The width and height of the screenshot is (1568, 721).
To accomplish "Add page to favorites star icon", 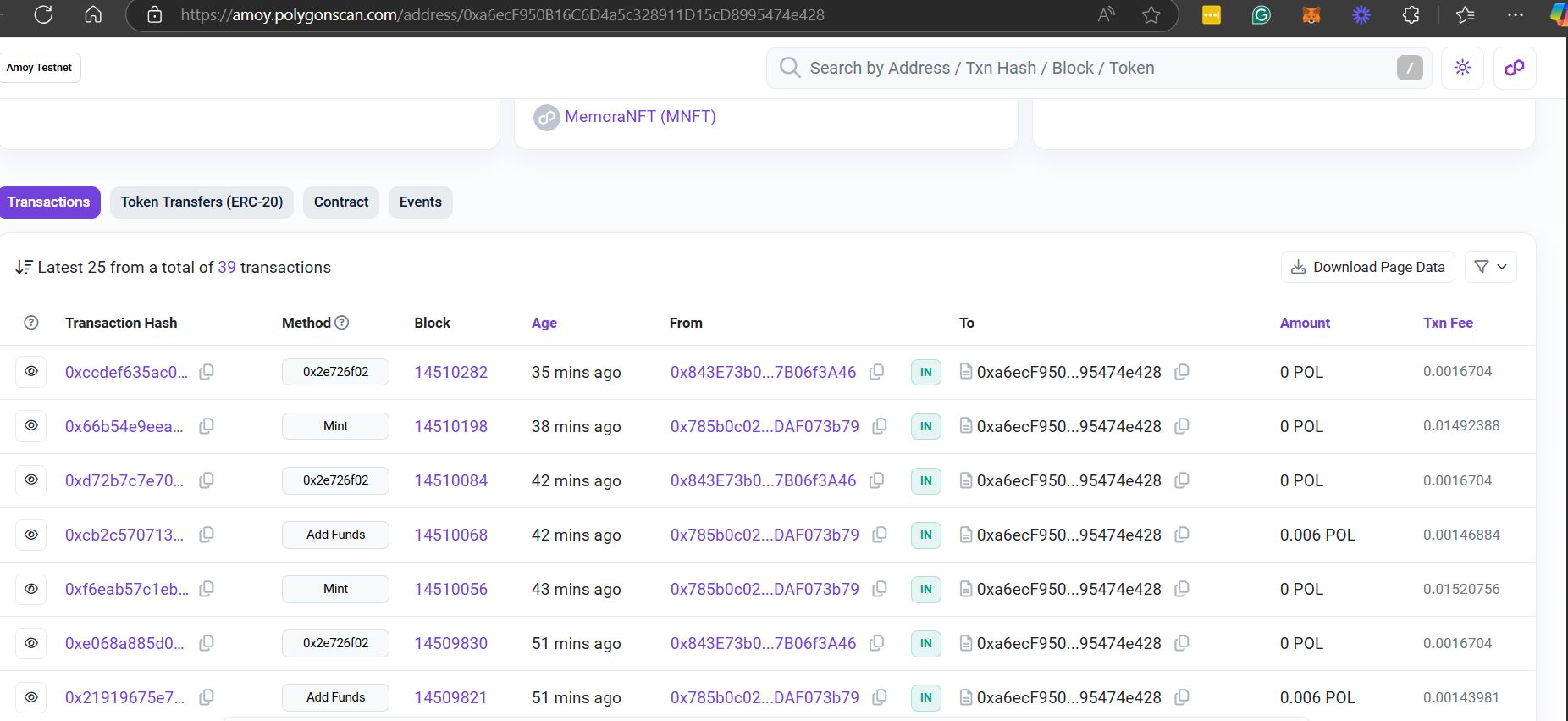I will coord(1151,14).
